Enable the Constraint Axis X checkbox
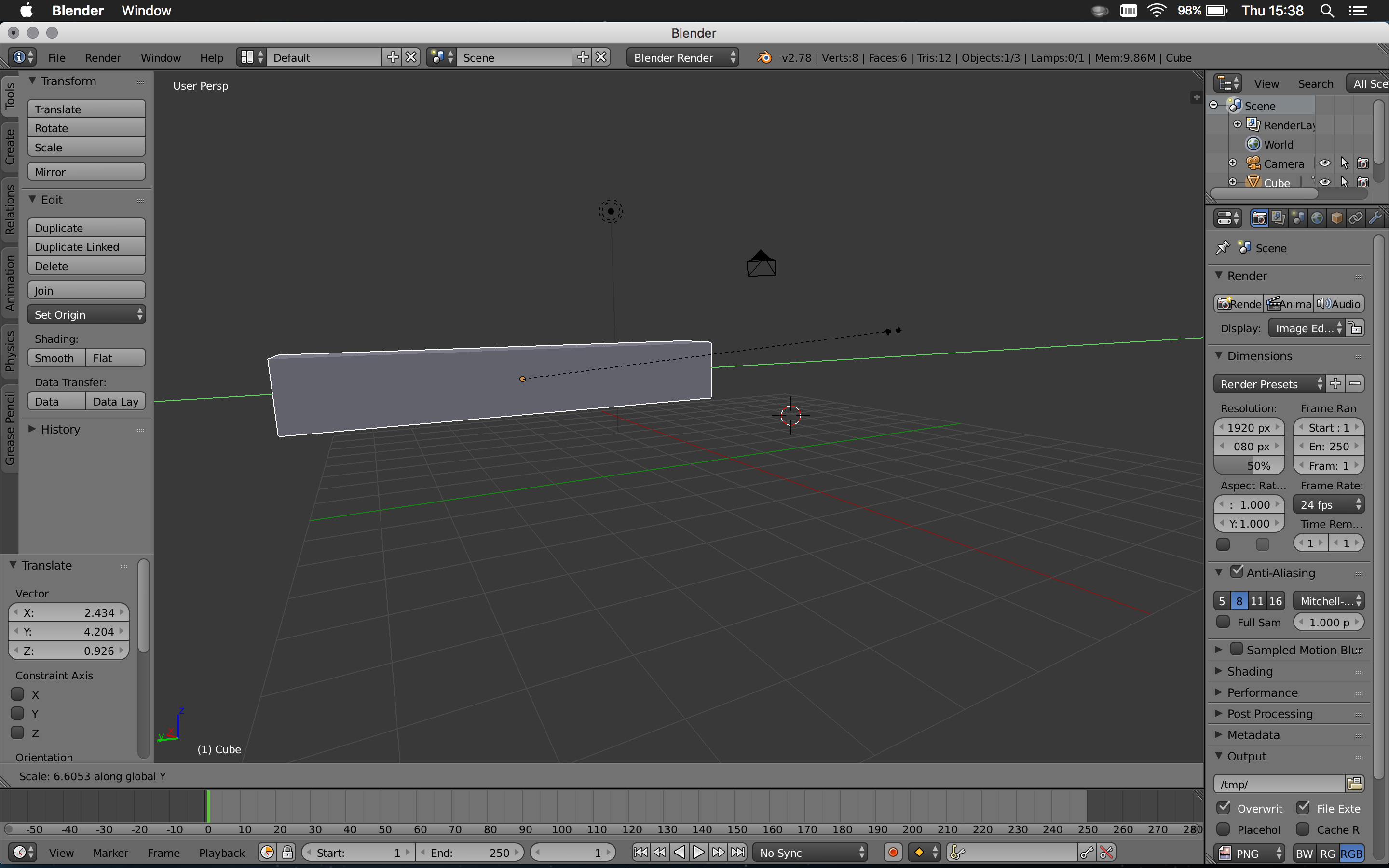Viewport: 1389px width, 868px height. [18, 694]
